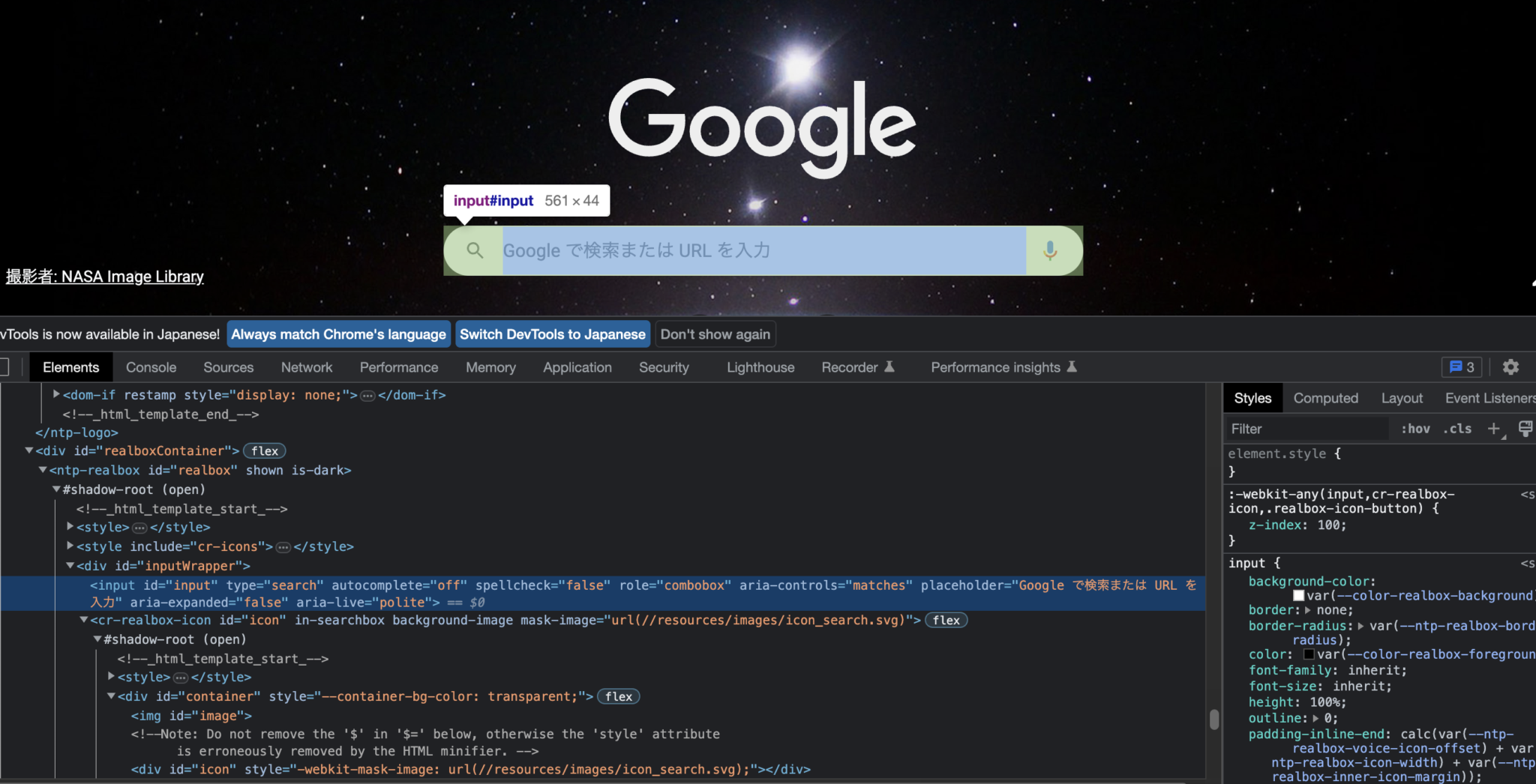
Task: Open the Sources tab
Action: tap(228, 367)
